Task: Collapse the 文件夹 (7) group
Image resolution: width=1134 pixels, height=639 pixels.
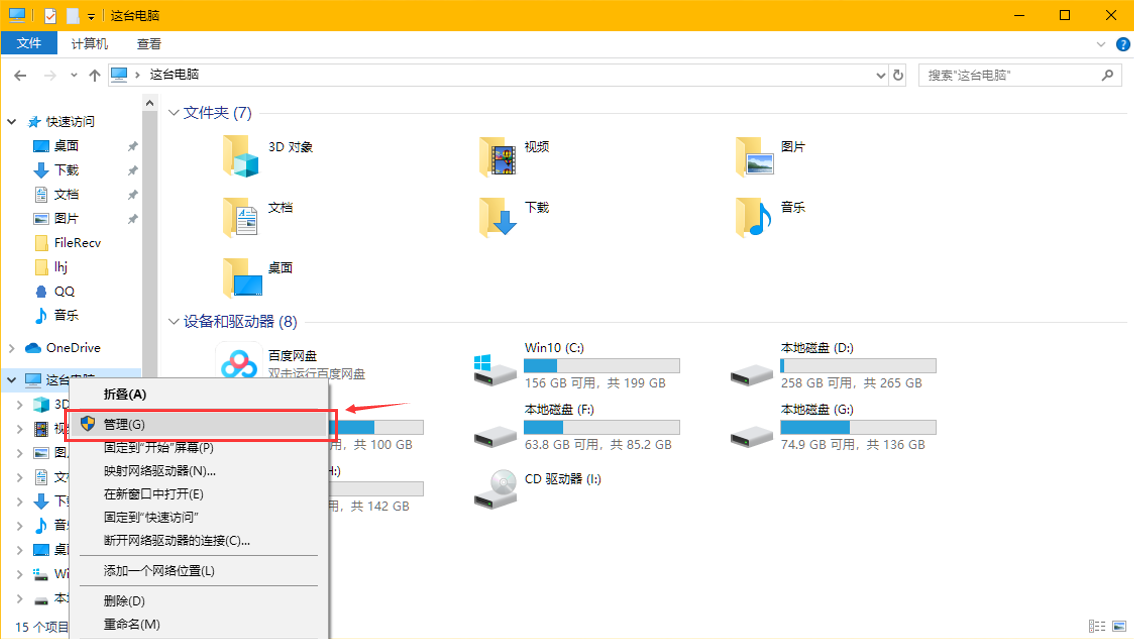Action: (x=174, y=113)
